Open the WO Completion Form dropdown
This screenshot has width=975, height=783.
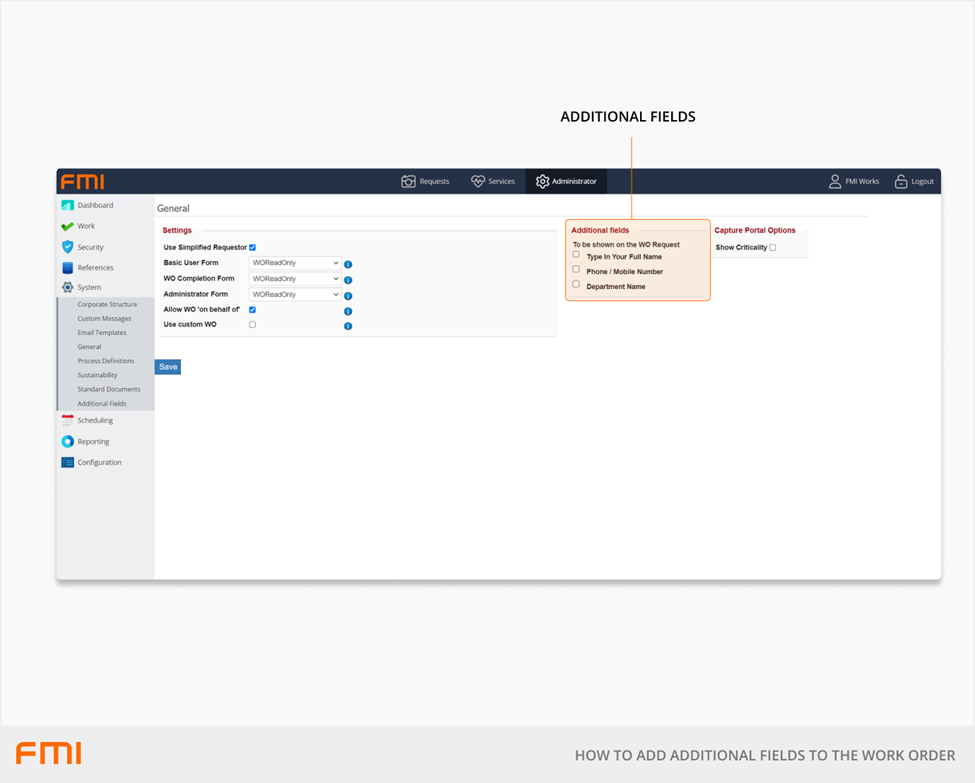tap(295, 279)
